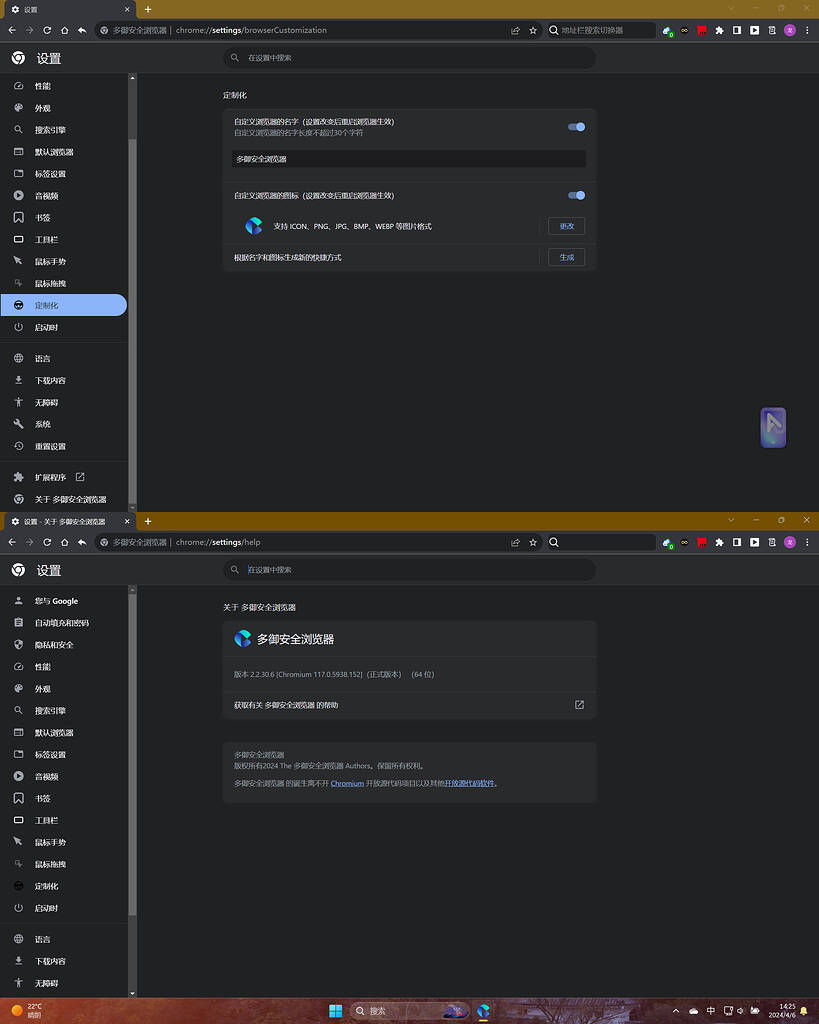819x1024 pixels.
Task: Expand the tab search chevron in the customization window
Action: 731,8
